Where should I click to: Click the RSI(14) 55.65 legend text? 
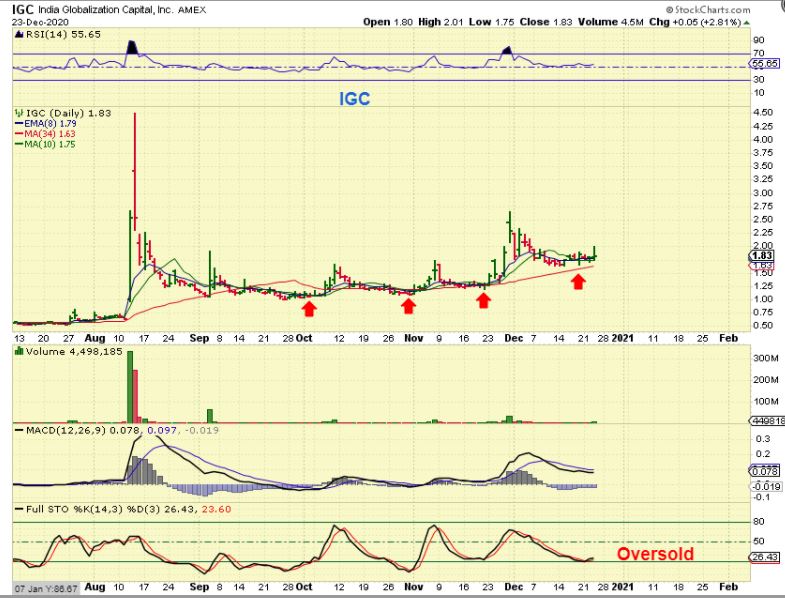click(63, 35)
